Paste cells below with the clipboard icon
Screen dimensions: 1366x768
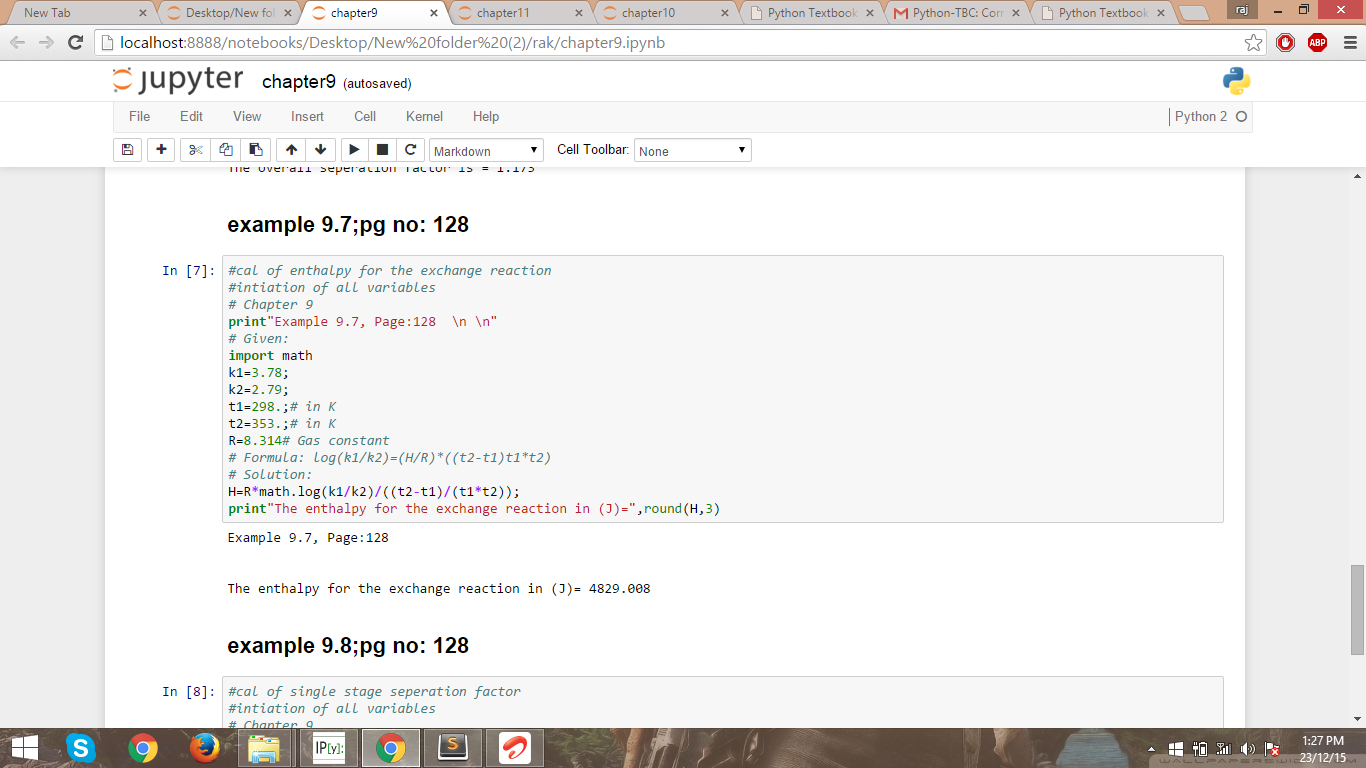[255, 150]
